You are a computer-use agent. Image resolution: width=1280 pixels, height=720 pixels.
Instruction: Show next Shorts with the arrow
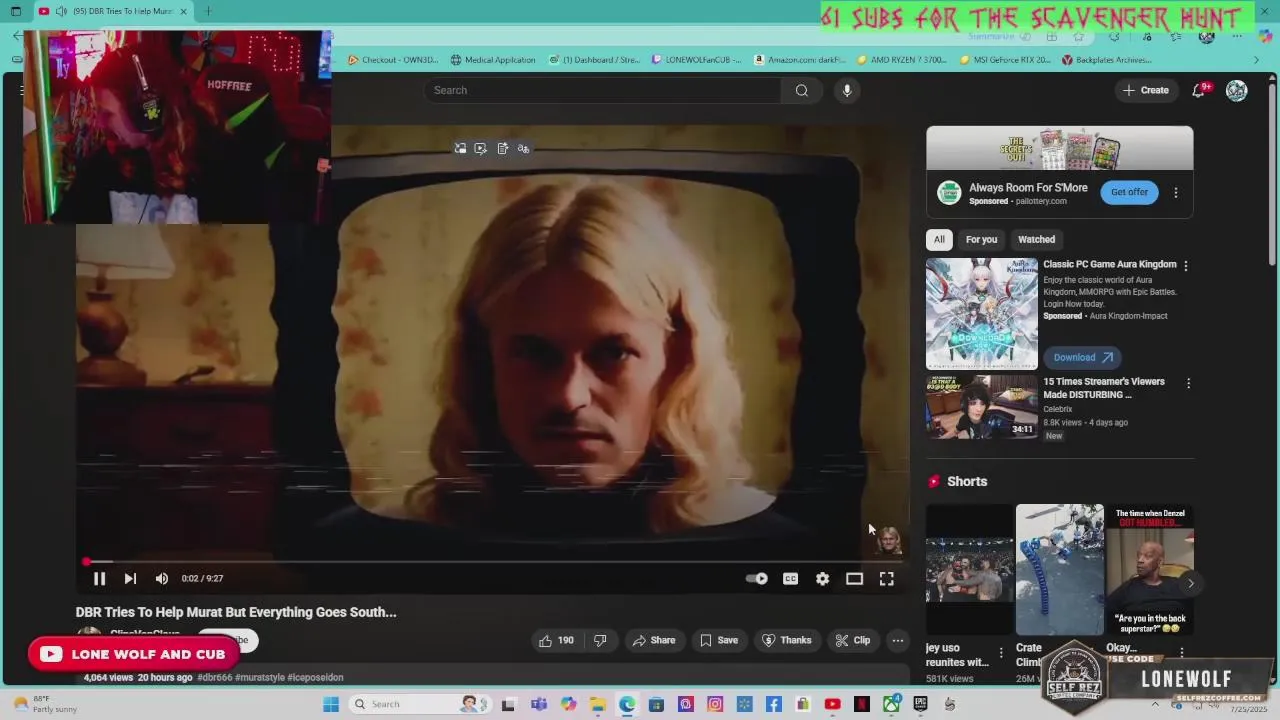point(1190,583)
